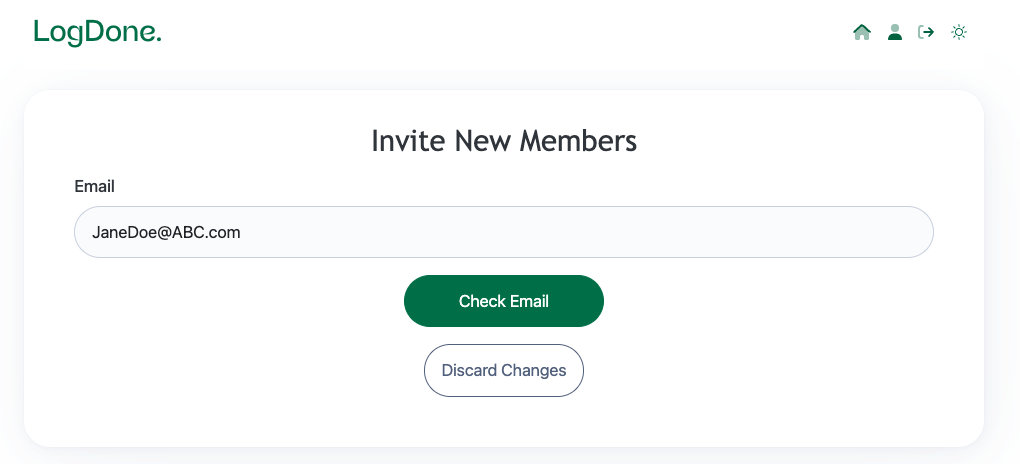Click the Invite New Members heading
The height and width of the screenshot is (464, 1020).
click(503, 141)
